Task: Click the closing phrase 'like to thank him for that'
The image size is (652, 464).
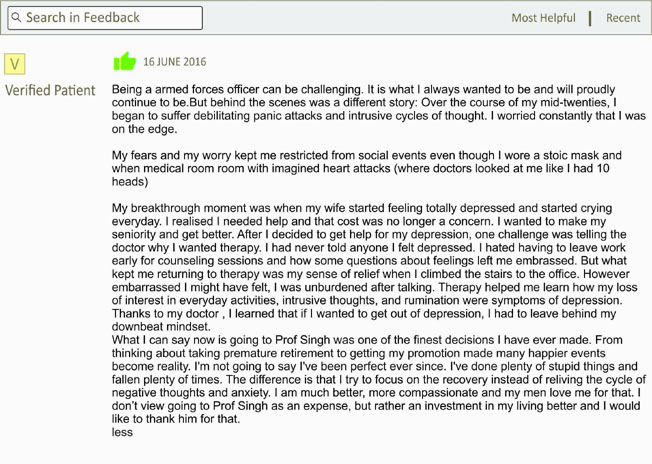Action: click(x=175, y=419)
